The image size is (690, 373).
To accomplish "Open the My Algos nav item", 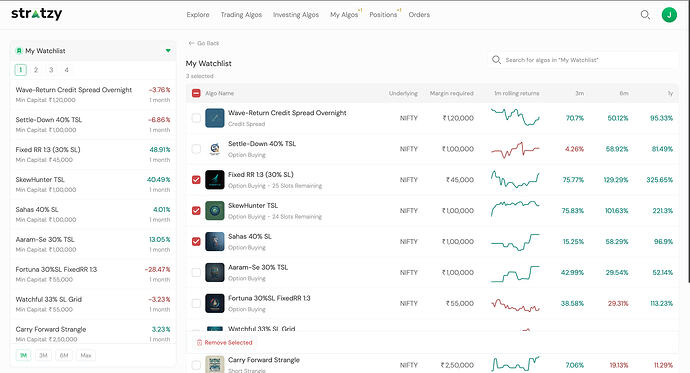I will point(344,15).
